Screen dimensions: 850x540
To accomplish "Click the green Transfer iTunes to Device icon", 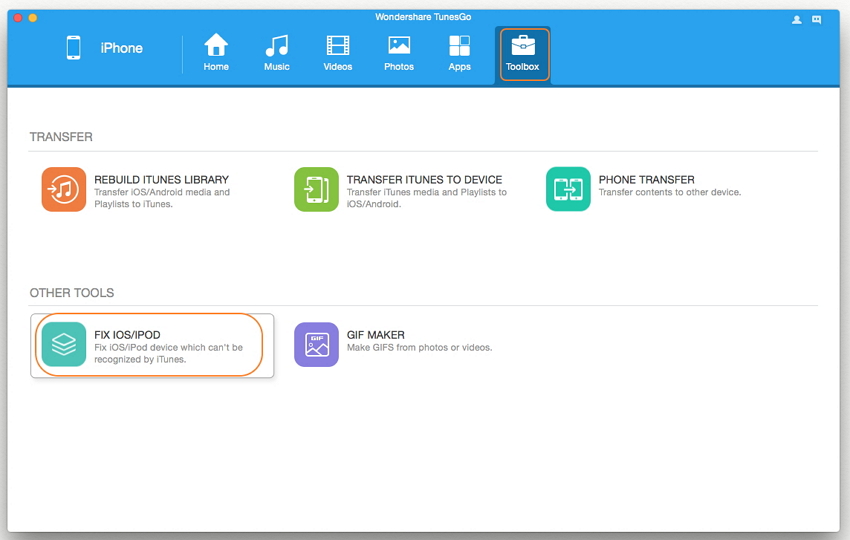I will (x=316, y=189).
